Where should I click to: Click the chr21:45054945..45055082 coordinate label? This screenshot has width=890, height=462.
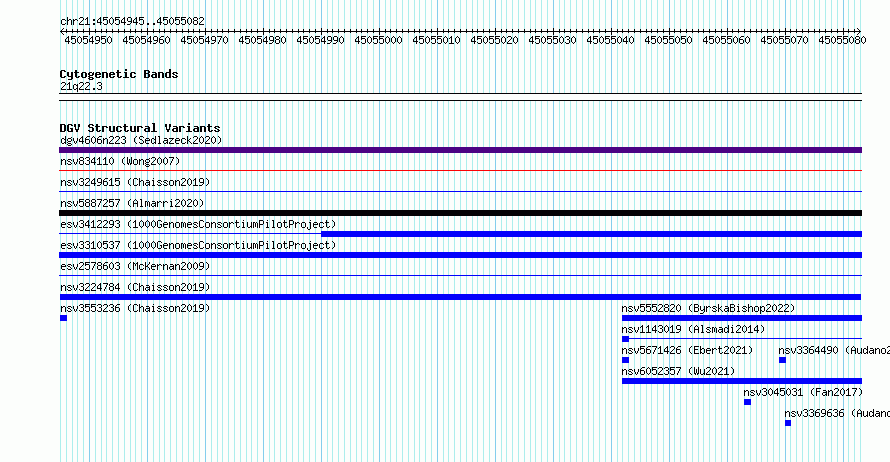tap(132, 22)
